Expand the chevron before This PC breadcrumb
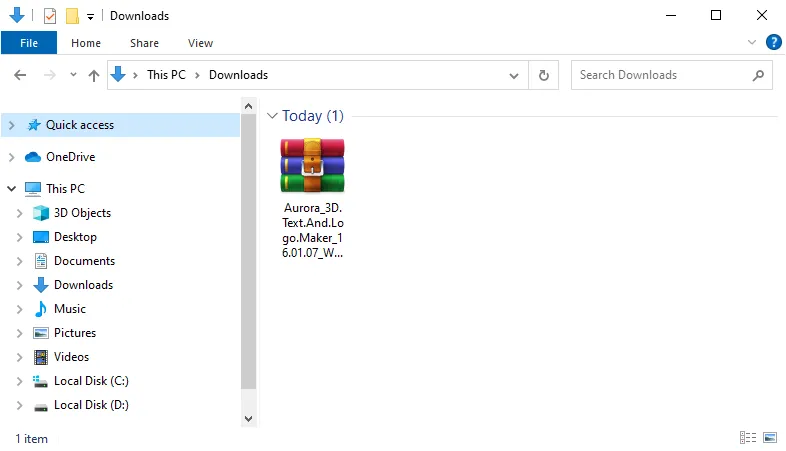Viewport: 786px width, 451px height. [x=135, y=75]
